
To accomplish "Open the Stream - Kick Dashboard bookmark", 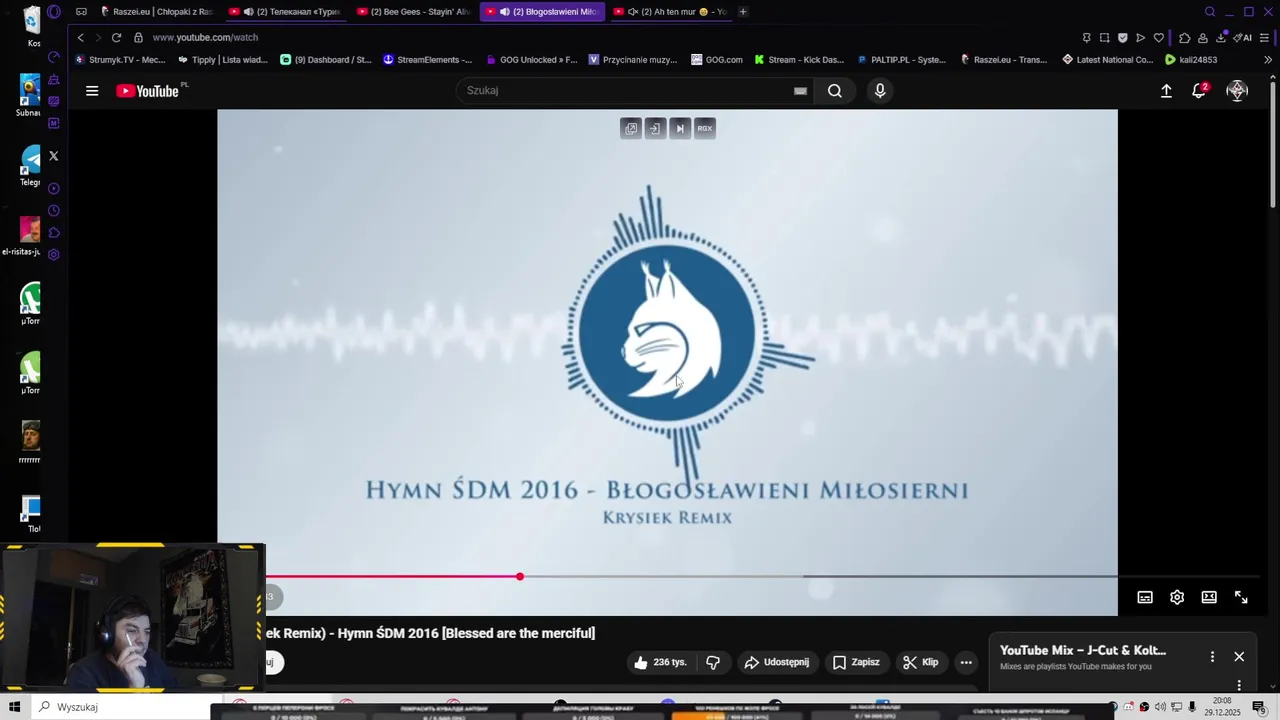I will [x=799, y=60].
